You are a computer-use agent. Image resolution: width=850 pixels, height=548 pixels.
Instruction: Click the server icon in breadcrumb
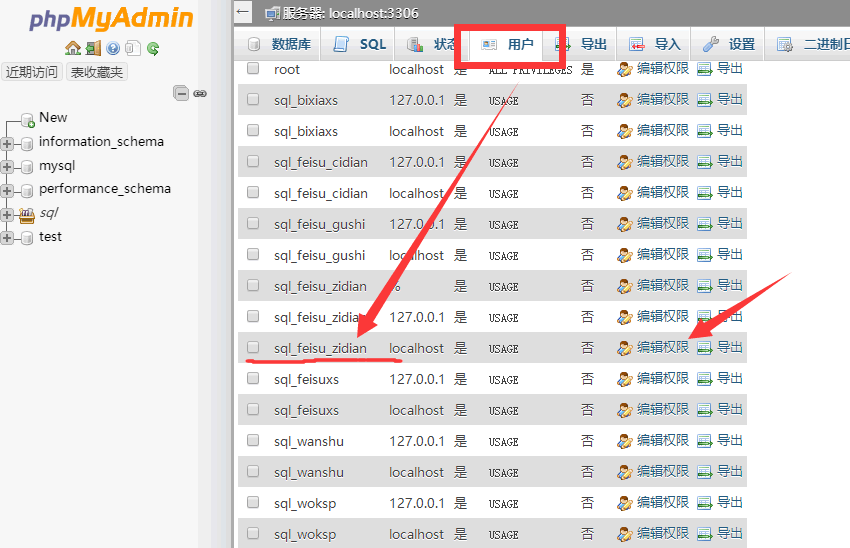click(x=273, y=14)
